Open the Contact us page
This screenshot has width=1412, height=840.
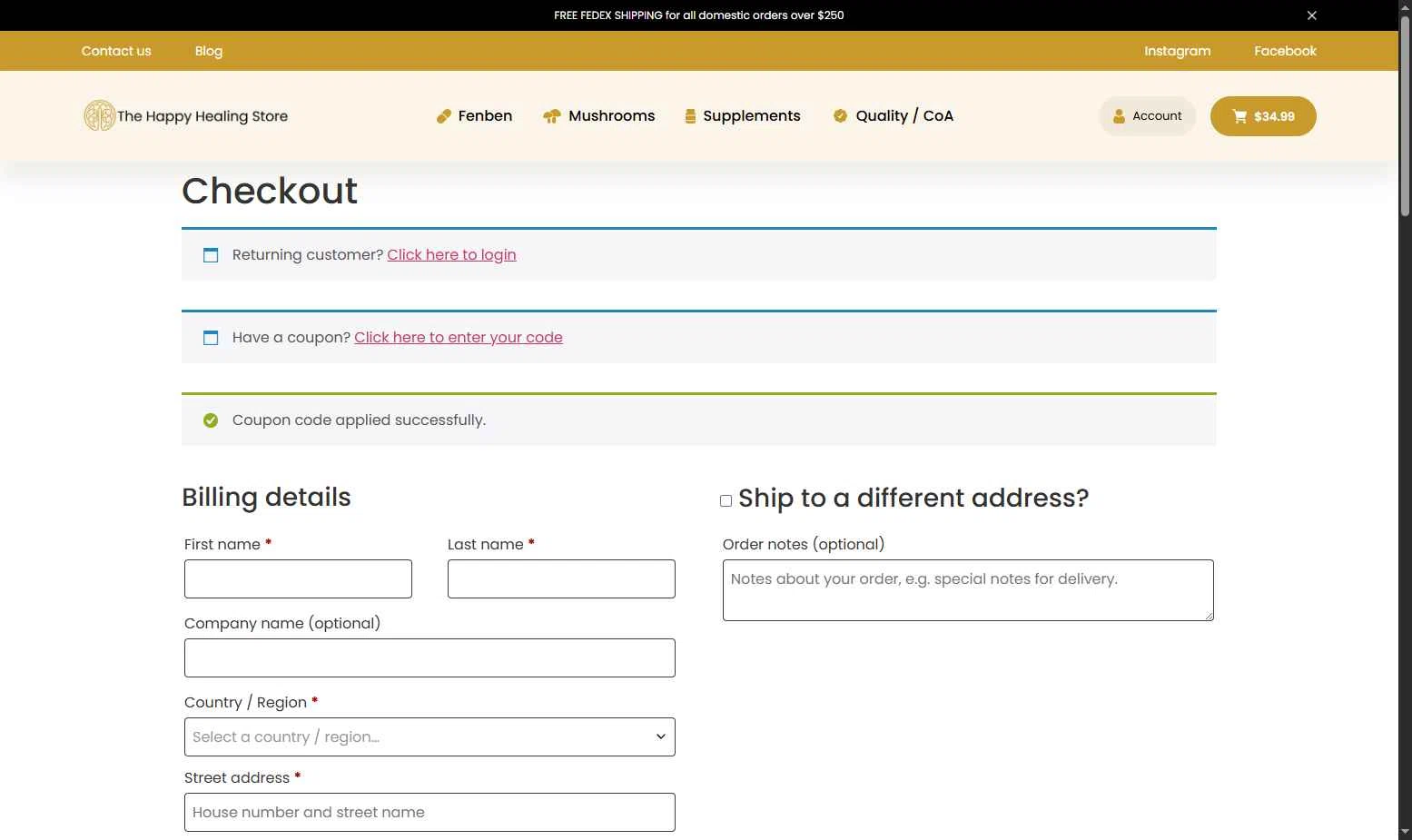click(x=116, y=51)
